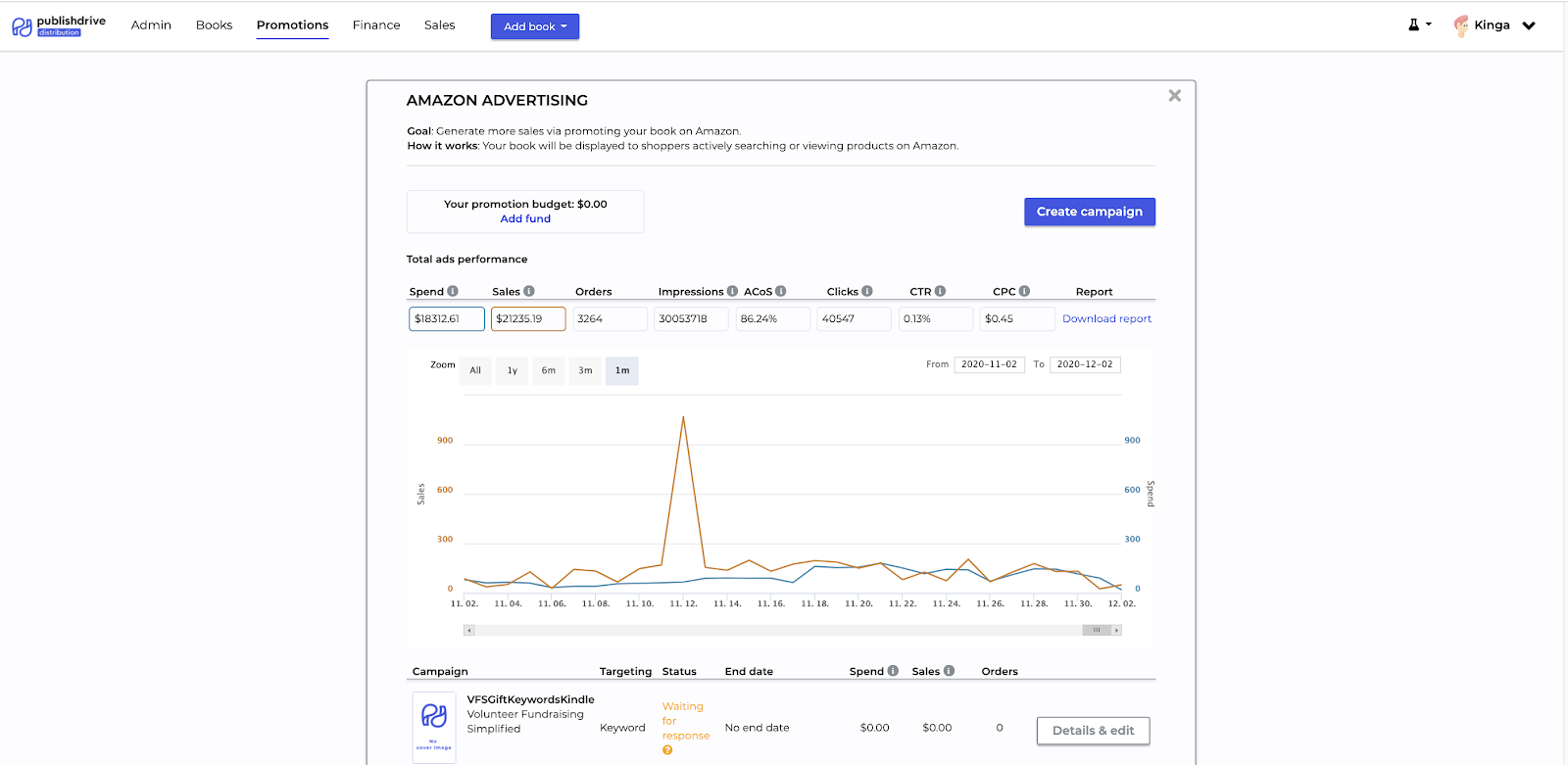Click the From date field
Viewport: 1568px width, 765px height.
(x=990, y=364)
